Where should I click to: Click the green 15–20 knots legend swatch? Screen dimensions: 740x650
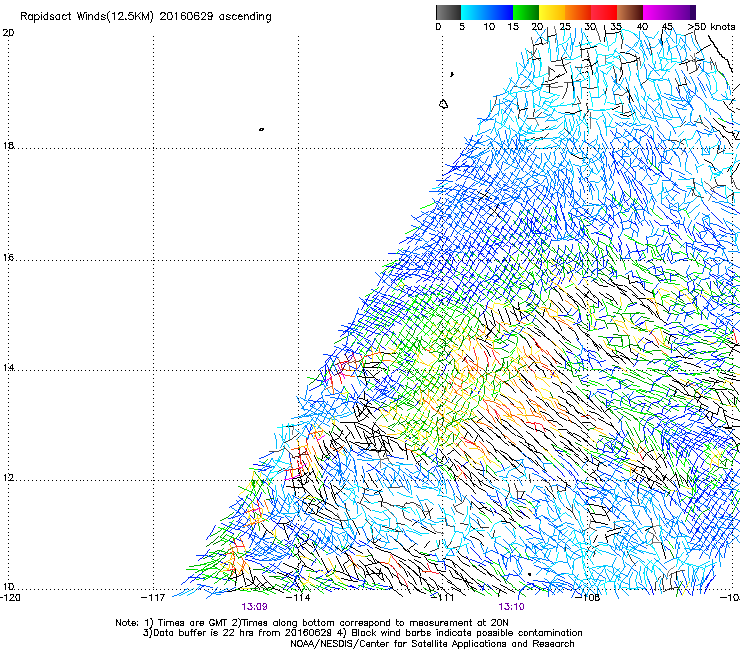pos(526,12)
